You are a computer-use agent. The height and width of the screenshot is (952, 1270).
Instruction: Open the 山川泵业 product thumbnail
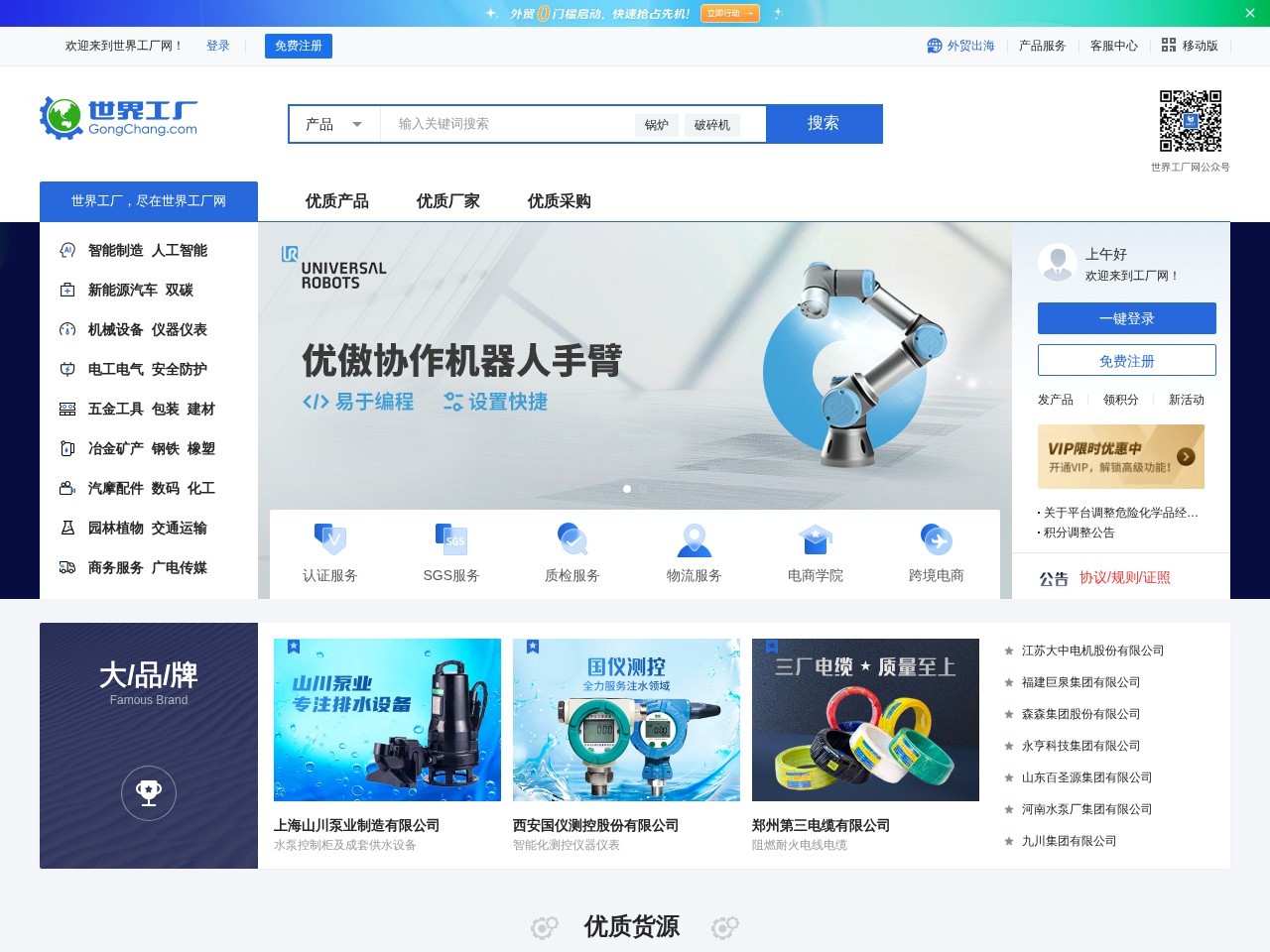387,720
